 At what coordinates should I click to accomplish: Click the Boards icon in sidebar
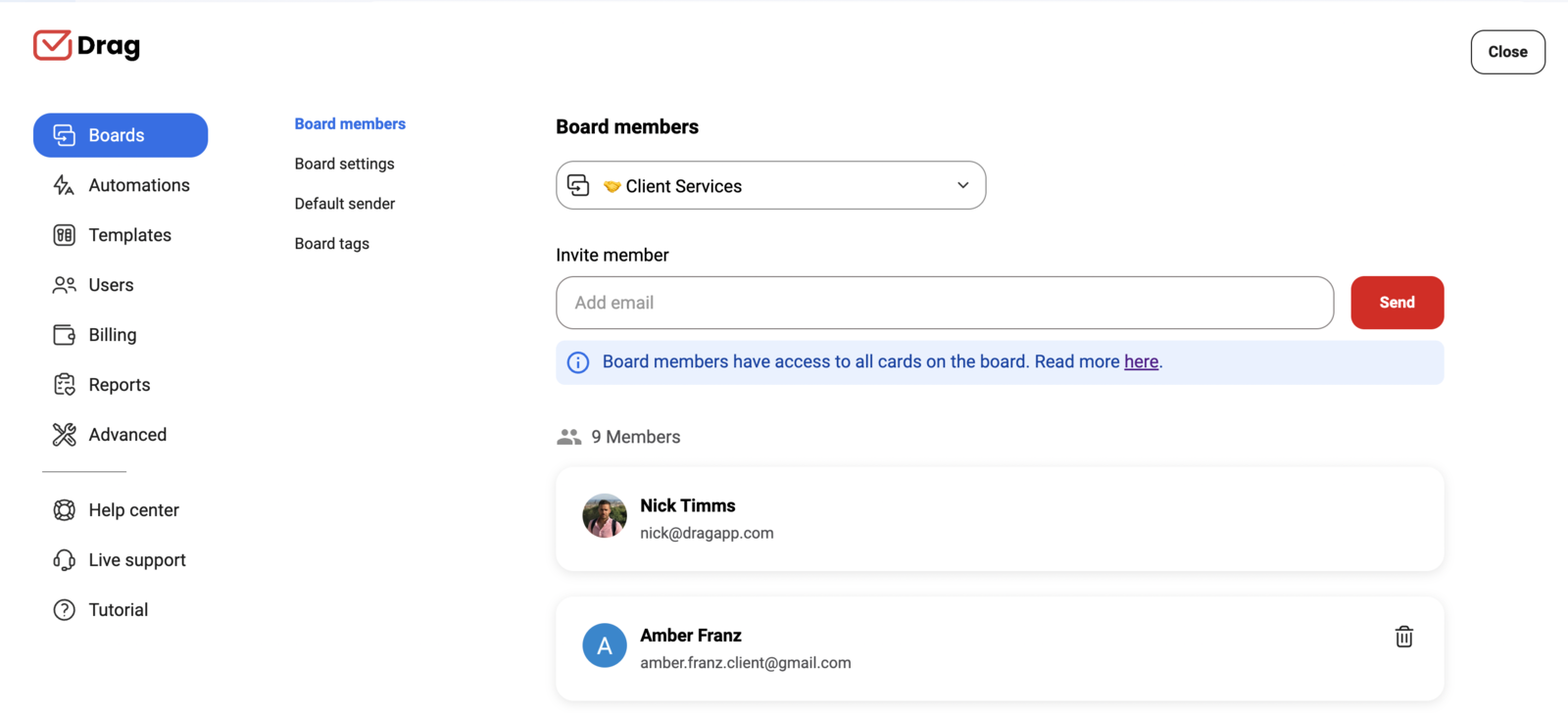point(65,135)
